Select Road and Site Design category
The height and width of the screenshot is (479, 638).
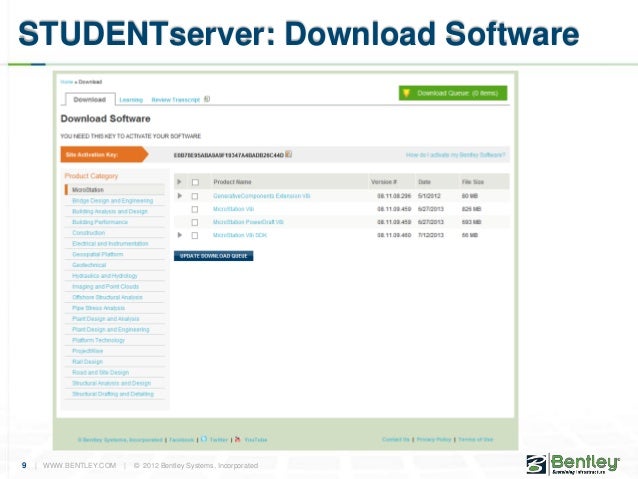click(101, 372)
